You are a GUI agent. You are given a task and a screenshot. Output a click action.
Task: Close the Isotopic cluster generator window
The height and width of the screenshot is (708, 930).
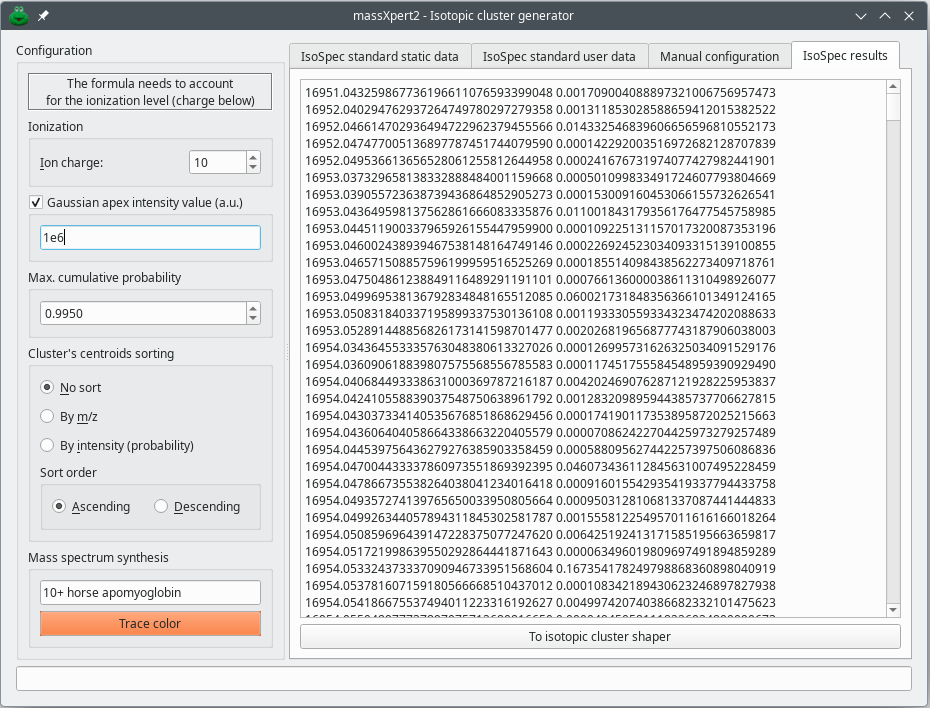[x=908, y=16]
